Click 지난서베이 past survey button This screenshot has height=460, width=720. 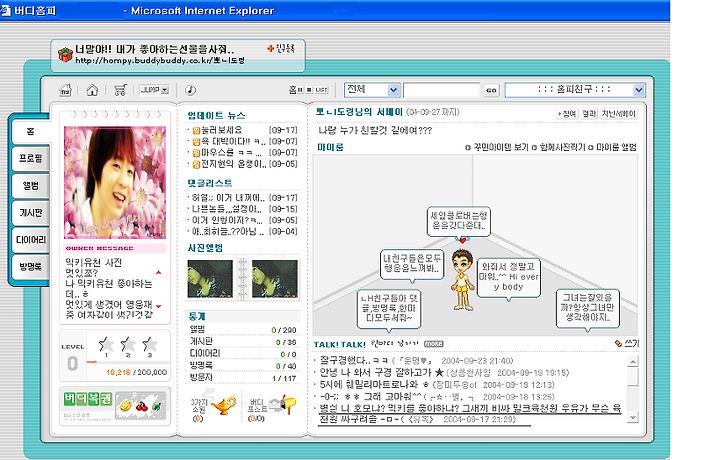coord(619,114)
